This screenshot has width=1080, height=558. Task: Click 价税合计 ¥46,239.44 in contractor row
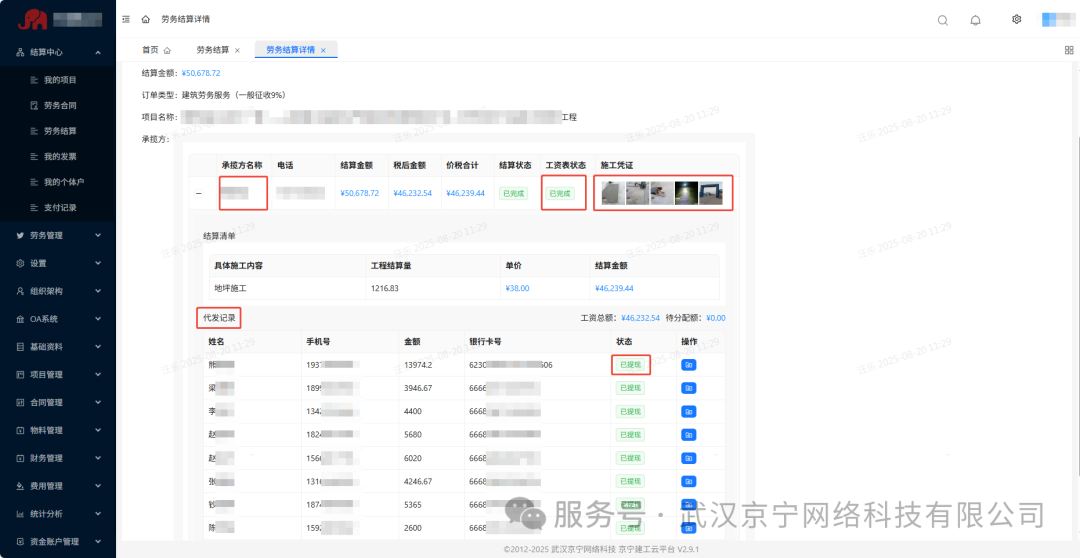466,193
